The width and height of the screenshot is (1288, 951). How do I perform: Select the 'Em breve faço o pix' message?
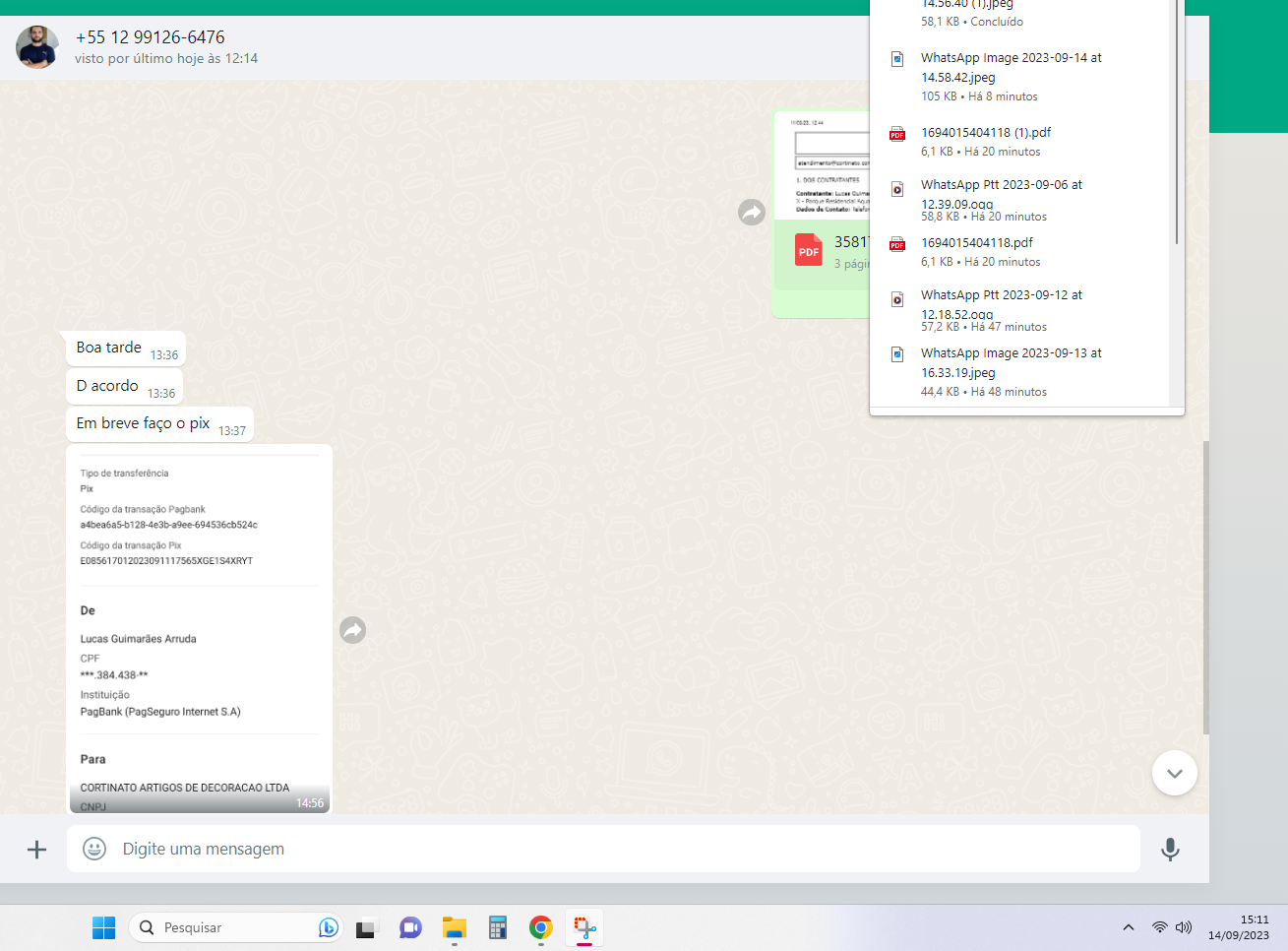pyautogui.click(x=159, y=424)
